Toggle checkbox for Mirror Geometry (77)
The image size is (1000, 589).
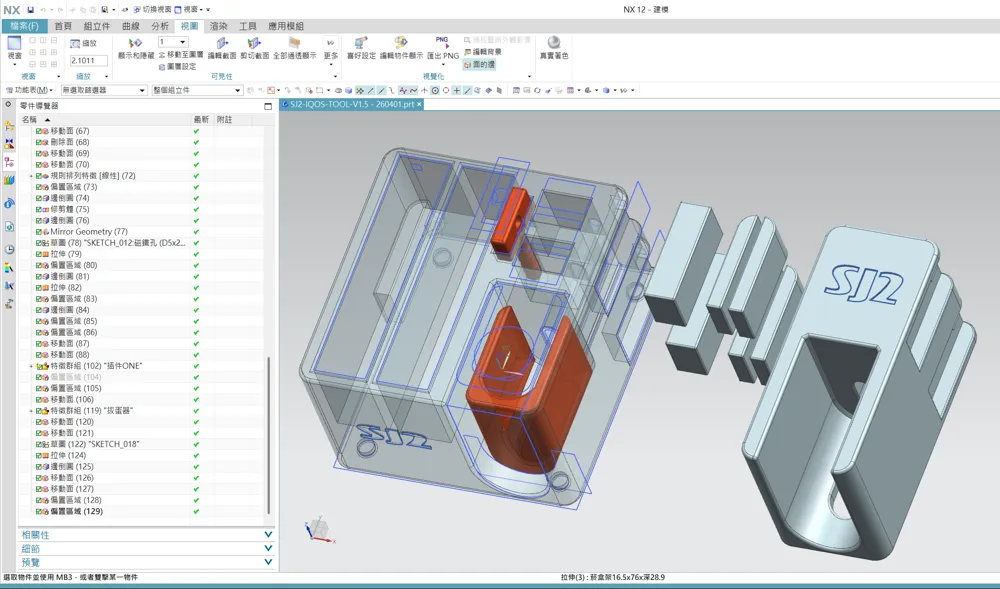click(39, 231)
